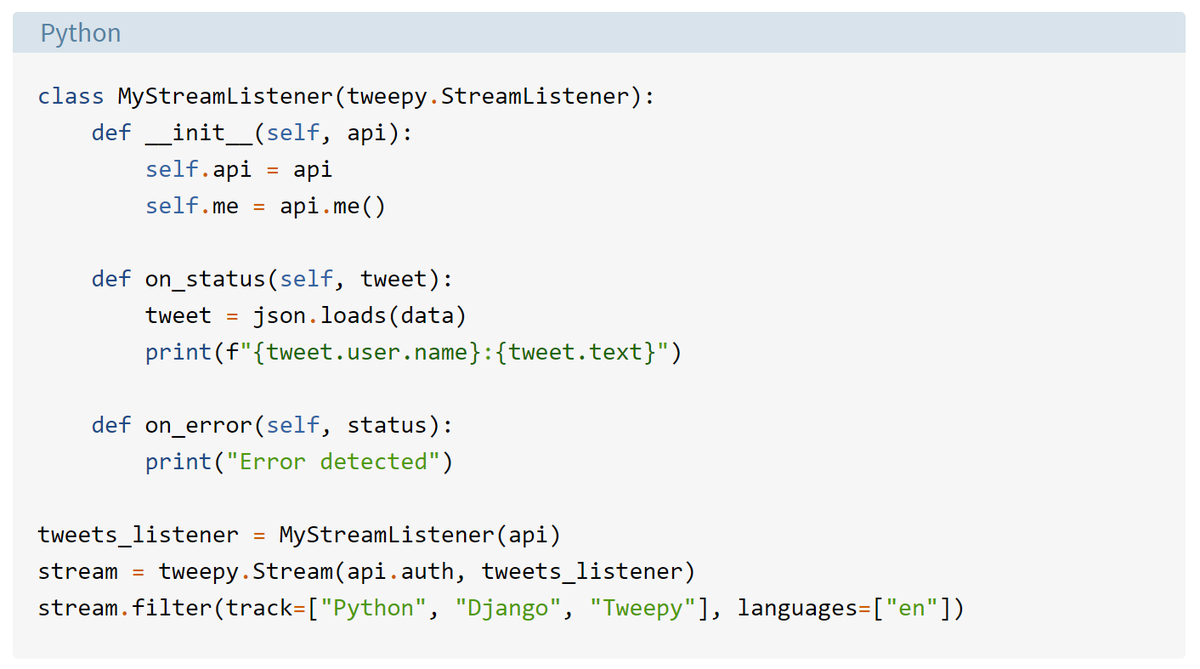The height and width of the screenshot is (669, 1200).
Task: Click the "Tweepy" string in track list
Action: pos(642,608)
